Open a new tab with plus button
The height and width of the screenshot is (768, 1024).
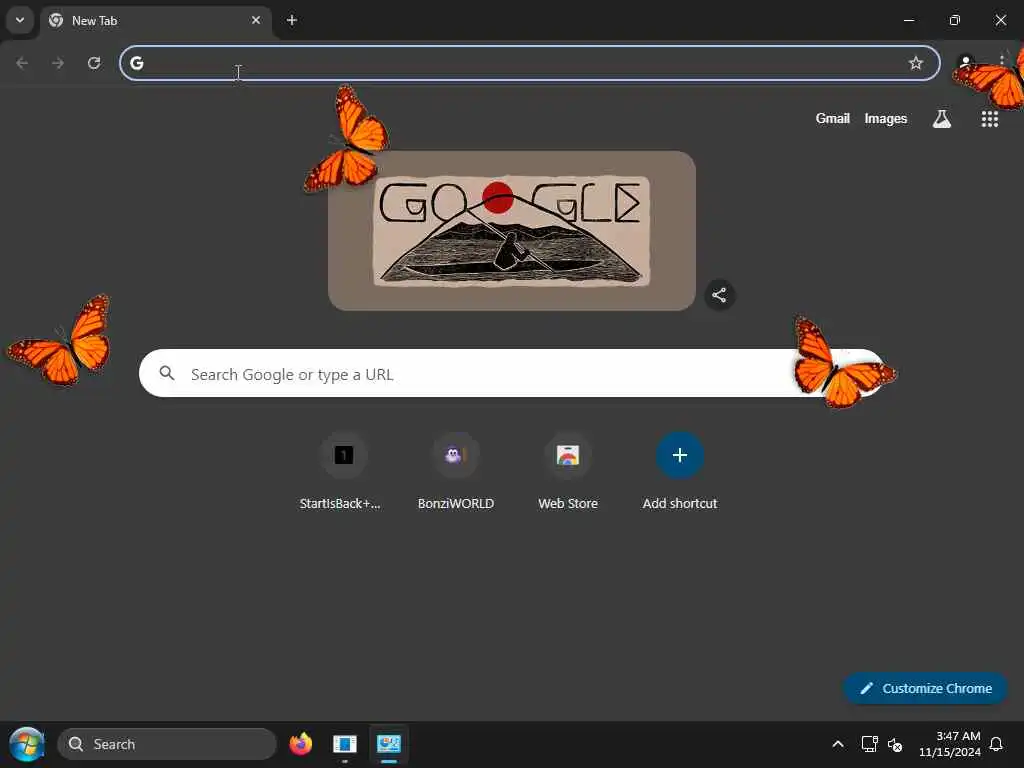click(292, 20)
